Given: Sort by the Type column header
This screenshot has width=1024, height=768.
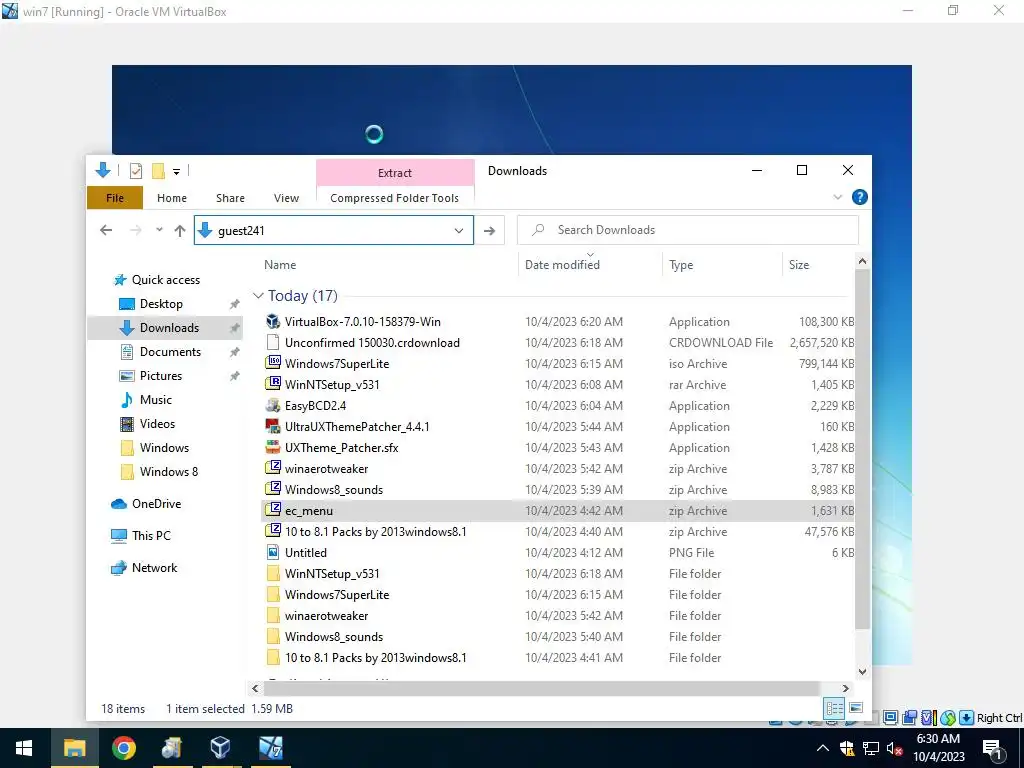Looking at the screenshot, I should point(681,264).
